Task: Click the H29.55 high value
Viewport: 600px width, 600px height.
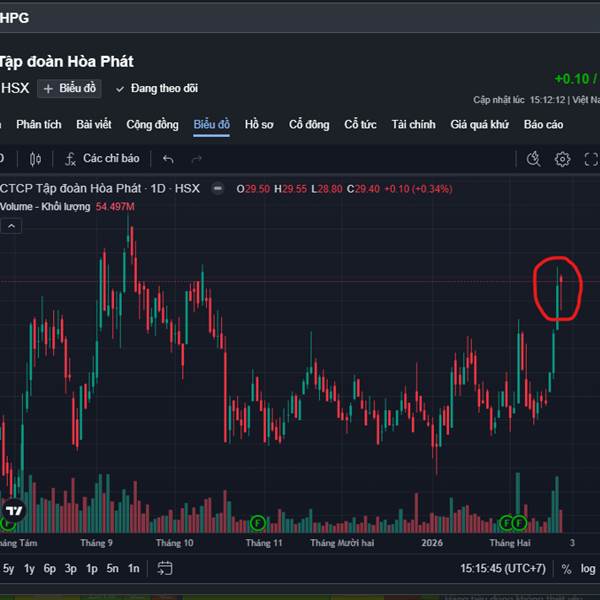Action: 290,189
